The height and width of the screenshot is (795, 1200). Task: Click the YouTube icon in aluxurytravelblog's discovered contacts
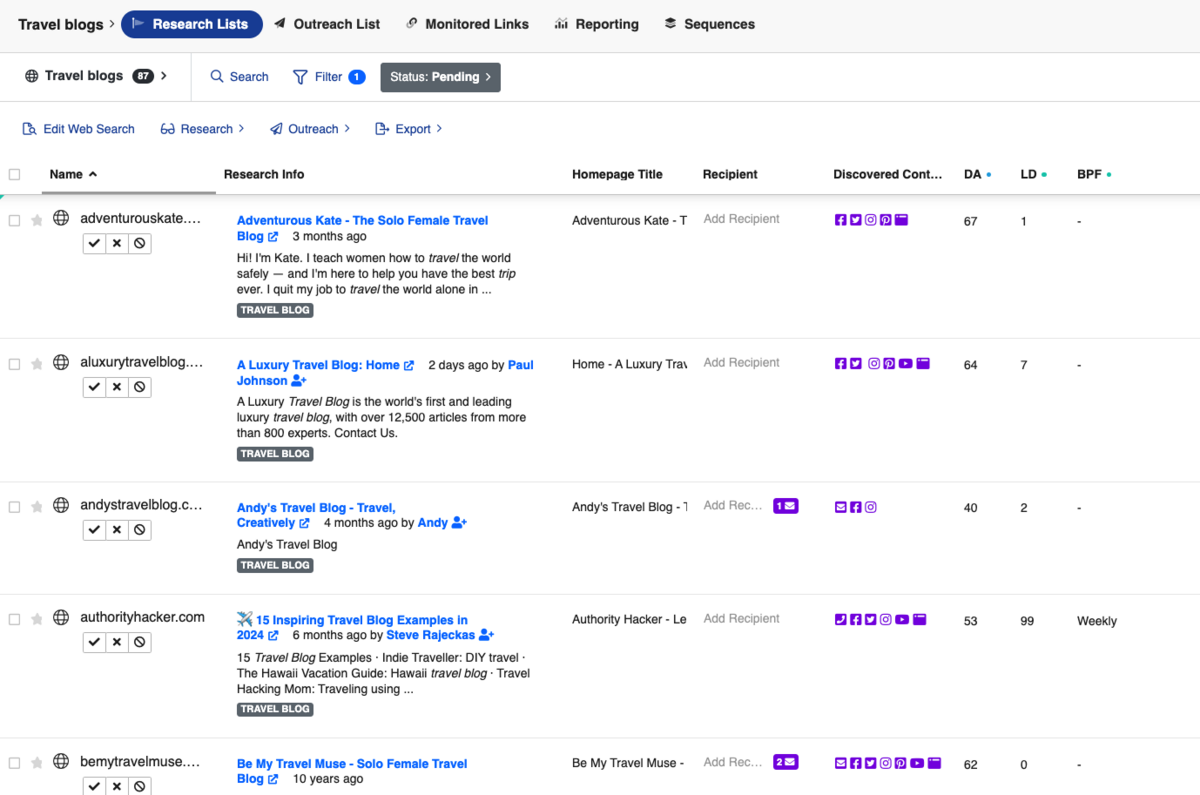906,363
